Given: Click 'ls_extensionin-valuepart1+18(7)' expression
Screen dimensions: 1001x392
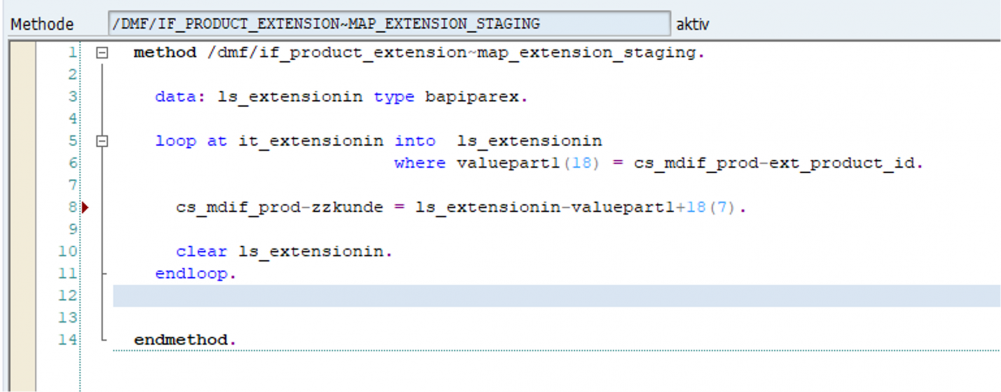Looking at the screenshot, I should point(576,207).
